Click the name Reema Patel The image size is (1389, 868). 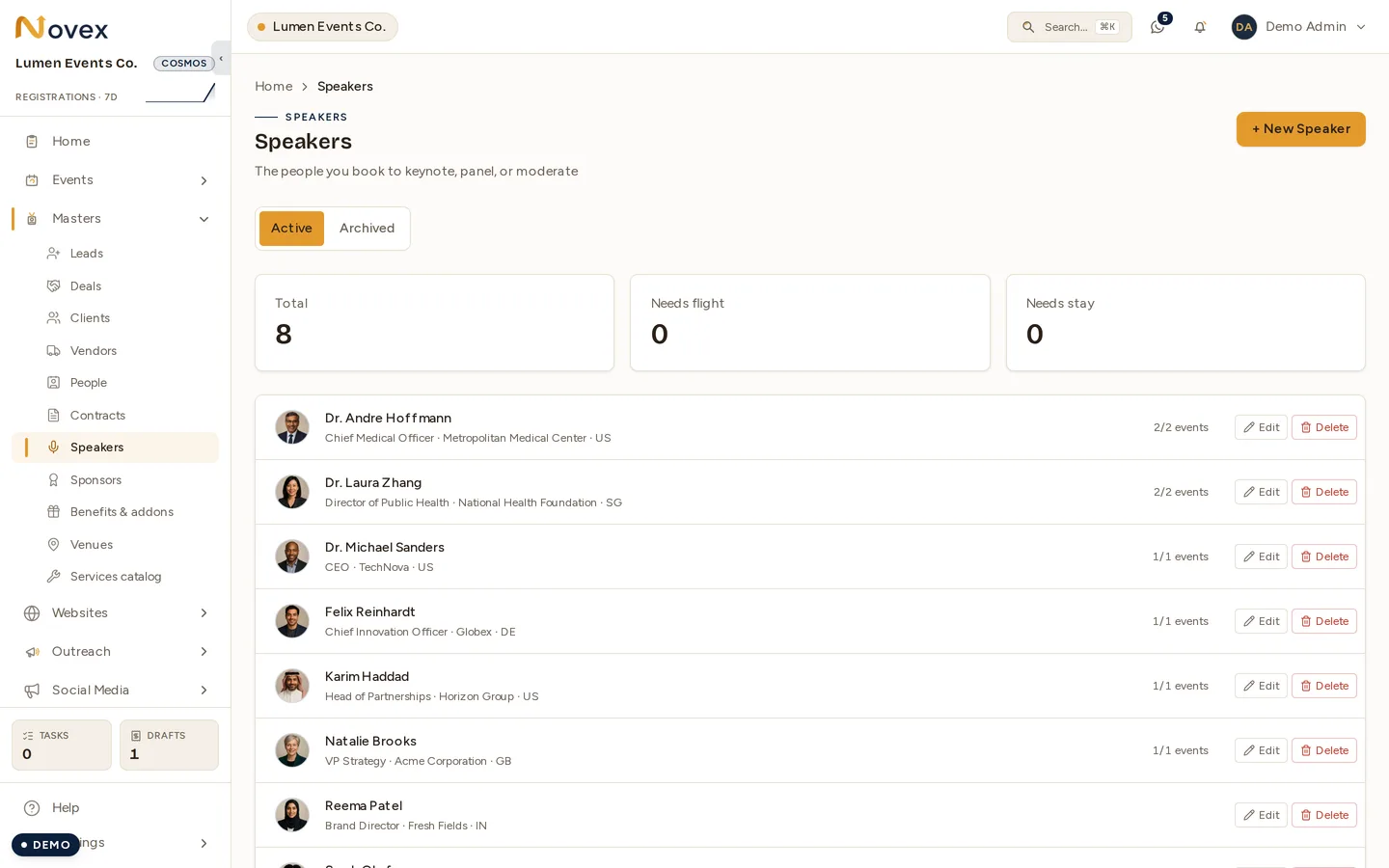364,806
